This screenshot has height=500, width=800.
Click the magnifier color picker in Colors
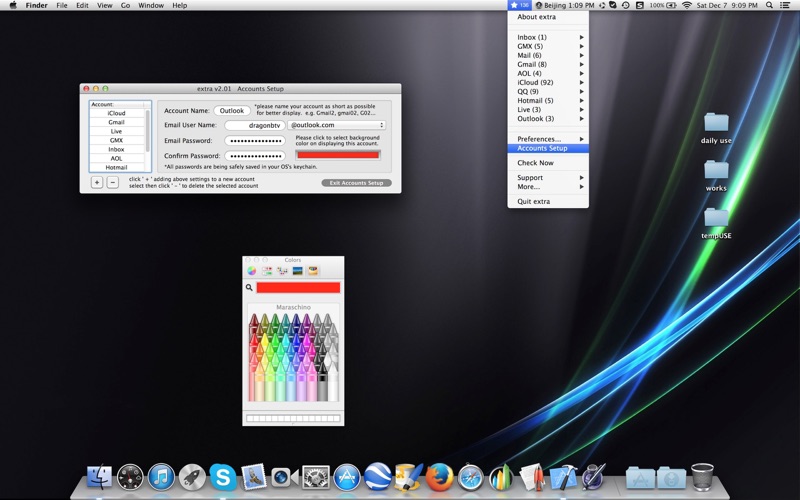pos(249,288)
